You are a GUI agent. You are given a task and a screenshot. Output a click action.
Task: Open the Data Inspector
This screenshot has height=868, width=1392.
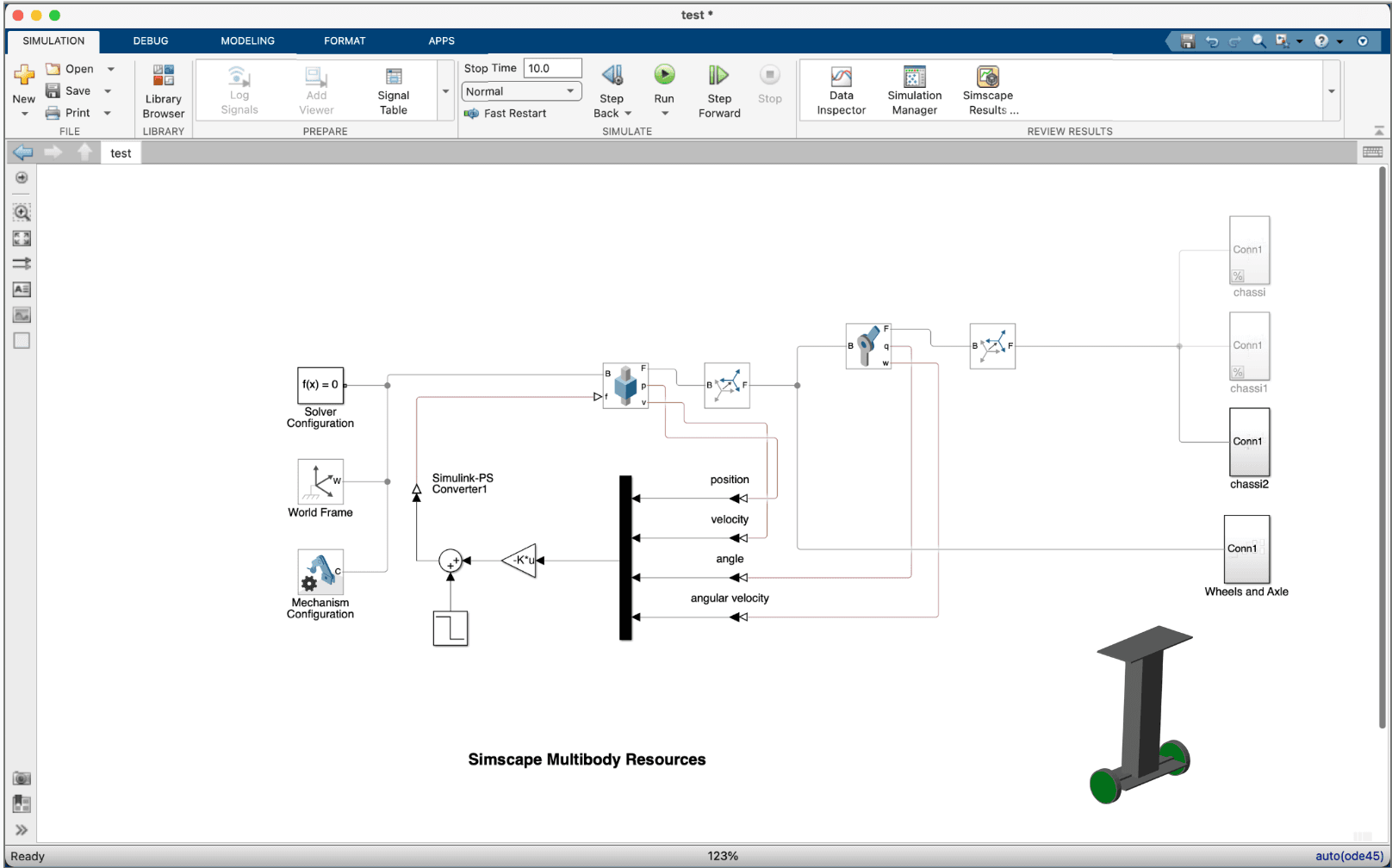[842, 90]
